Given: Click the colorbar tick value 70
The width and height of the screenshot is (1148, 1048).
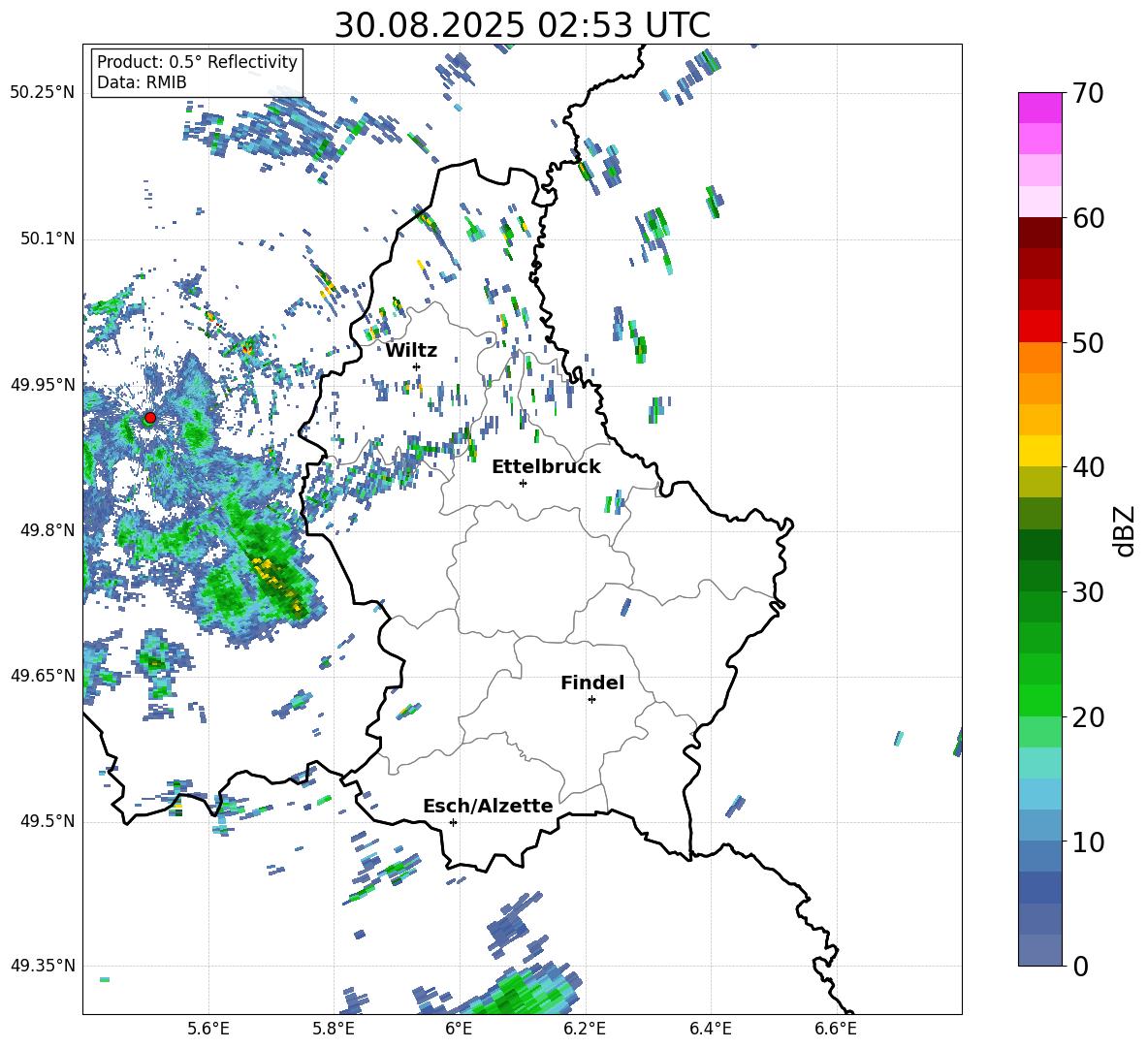Looking at the screenshot, I should pos(1088,93).
